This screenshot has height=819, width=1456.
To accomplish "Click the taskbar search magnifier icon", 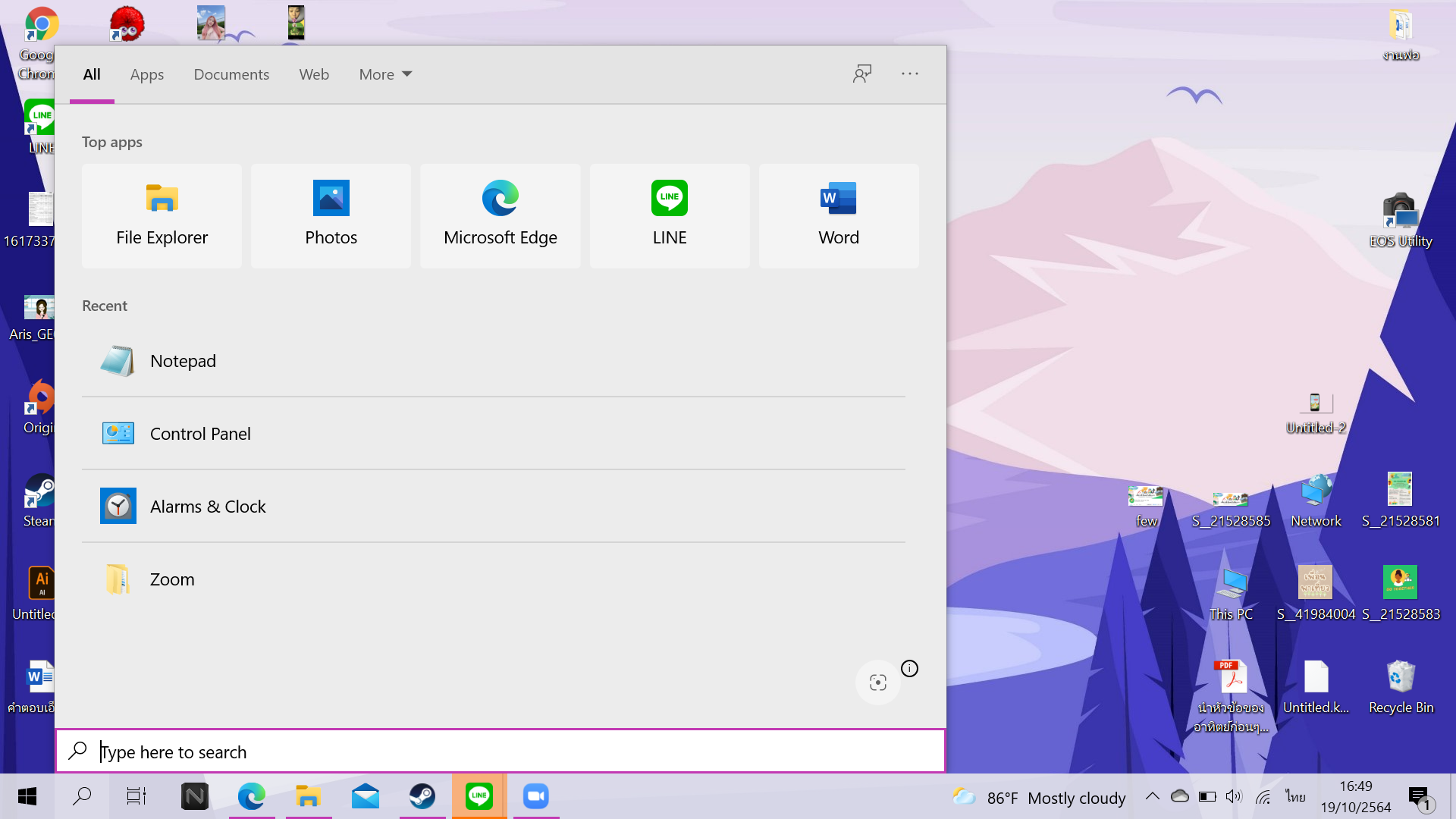I will (x=82, y=796).
